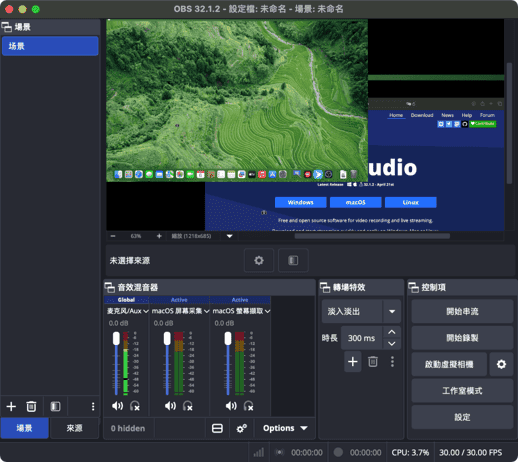This screenshot has height=462, width=518.
Task: Expand the macOS 屏幕采集 channel chevron
Action: [x=206, y=311]
